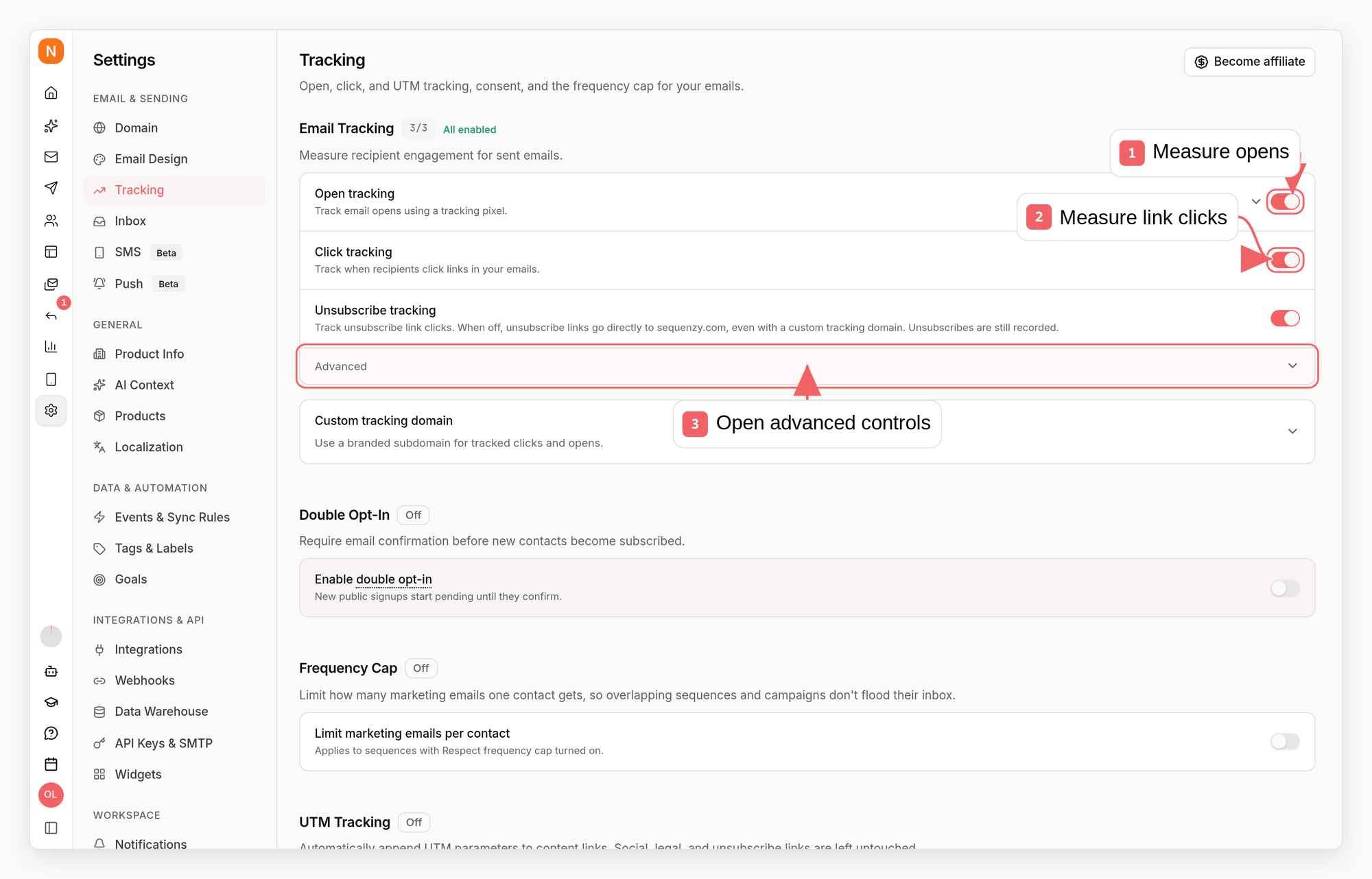Enable the double opt-in switch

pos(1285,588)
